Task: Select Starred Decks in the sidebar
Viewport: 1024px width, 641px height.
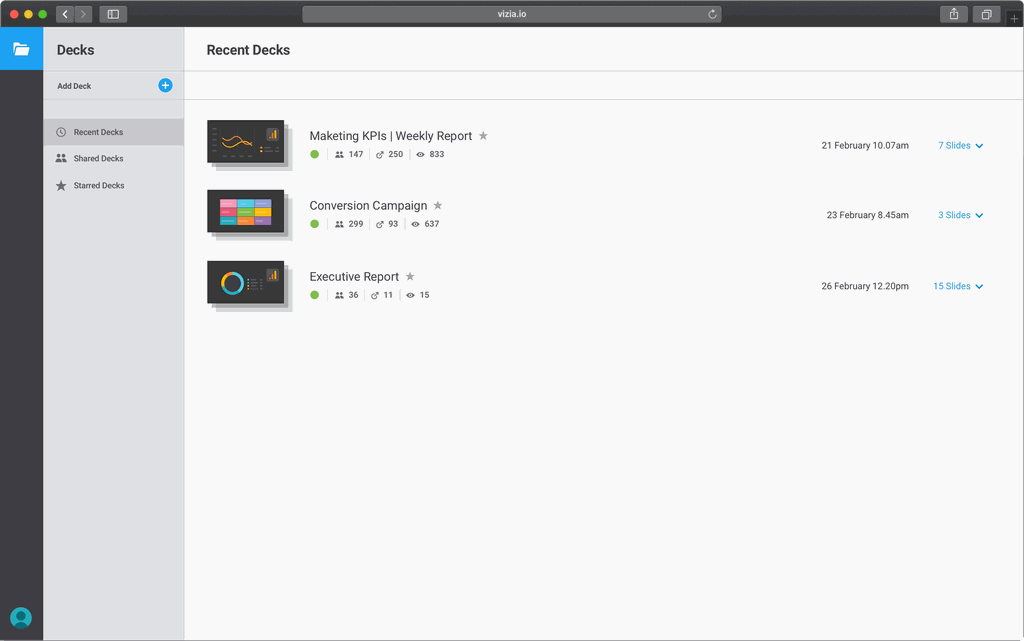Action: point(99,186)
